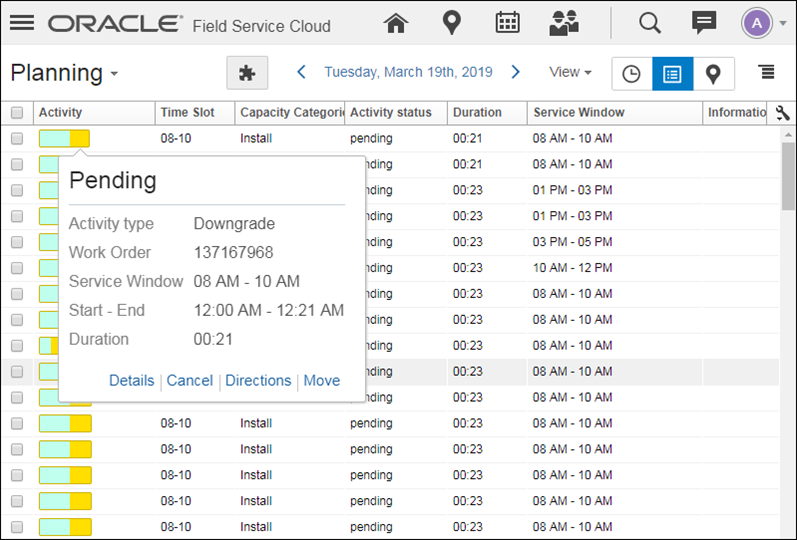
Task: Open the hamburger navigation menu
Action: pyautogui.click(x=22, y=22)
